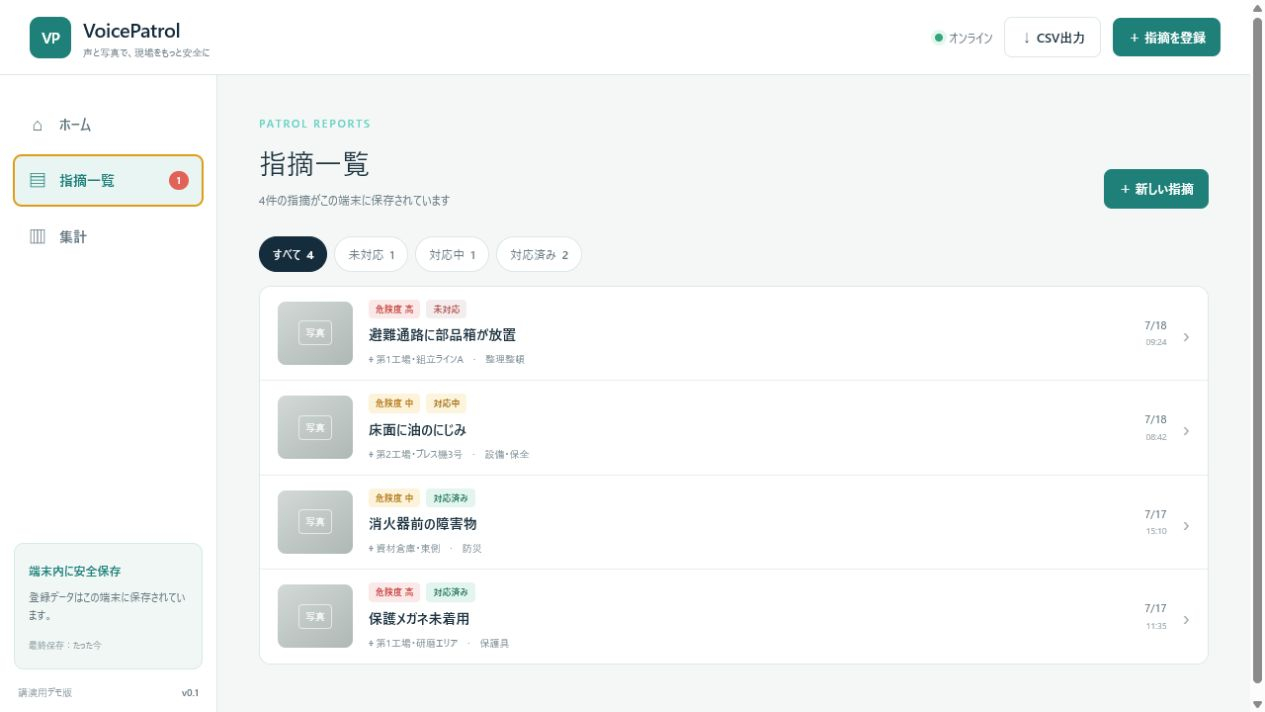Click the VoicePatrol brand name
Screen dimensions: 1265x712
132,31
